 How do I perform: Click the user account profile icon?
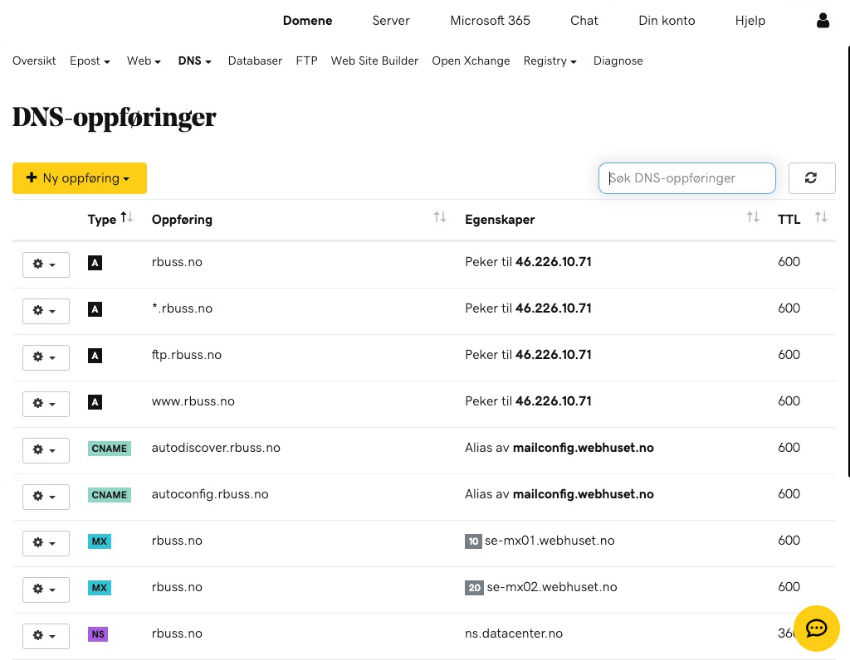pyautogui.click(x=823, y=20)
